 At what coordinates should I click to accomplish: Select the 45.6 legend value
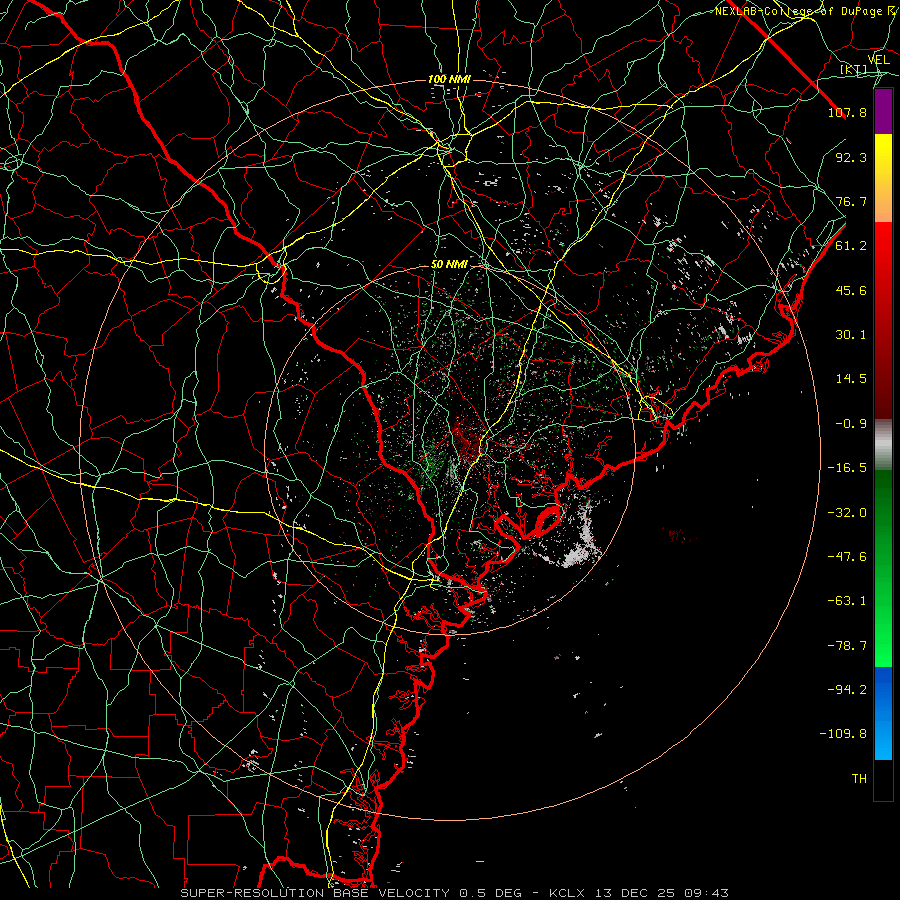point(851,290)
